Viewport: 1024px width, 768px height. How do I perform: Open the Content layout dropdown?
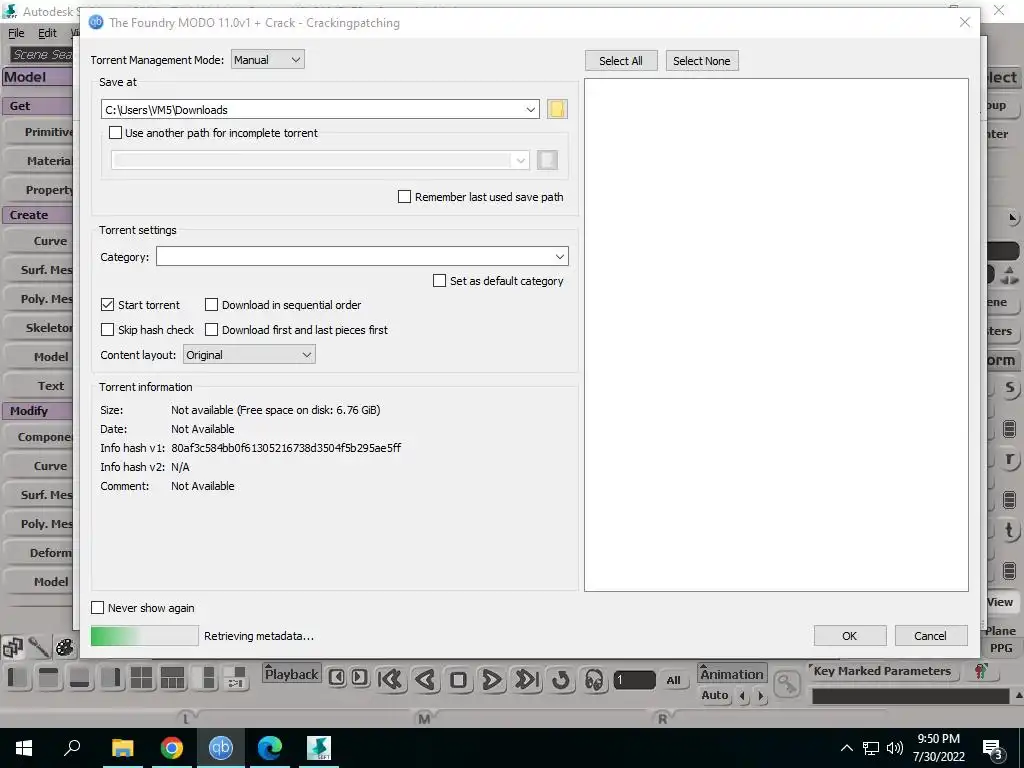[x=249, y=355]
